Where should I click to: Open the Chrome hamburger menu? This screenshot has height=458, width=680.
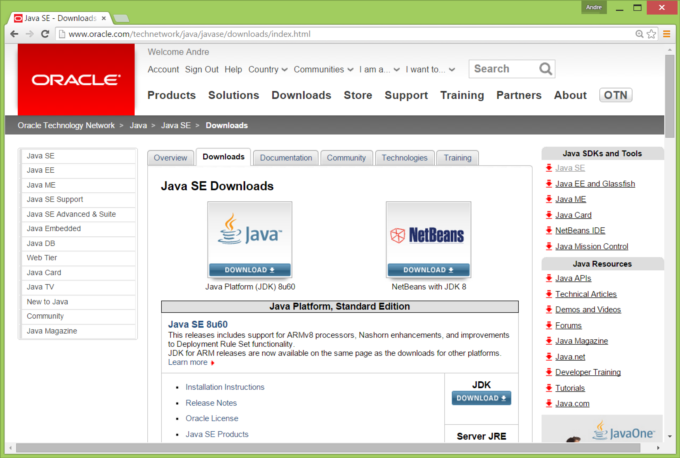pyautogui.click(x=667, y=34)
